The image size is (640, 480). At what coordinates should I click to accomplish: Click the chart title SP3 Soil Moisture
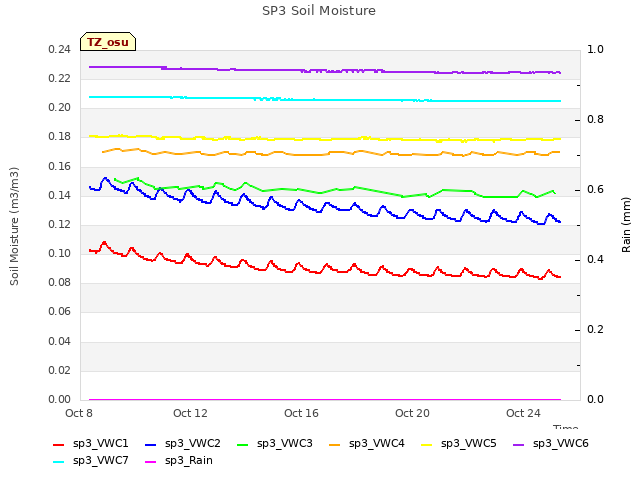(319, 11)
